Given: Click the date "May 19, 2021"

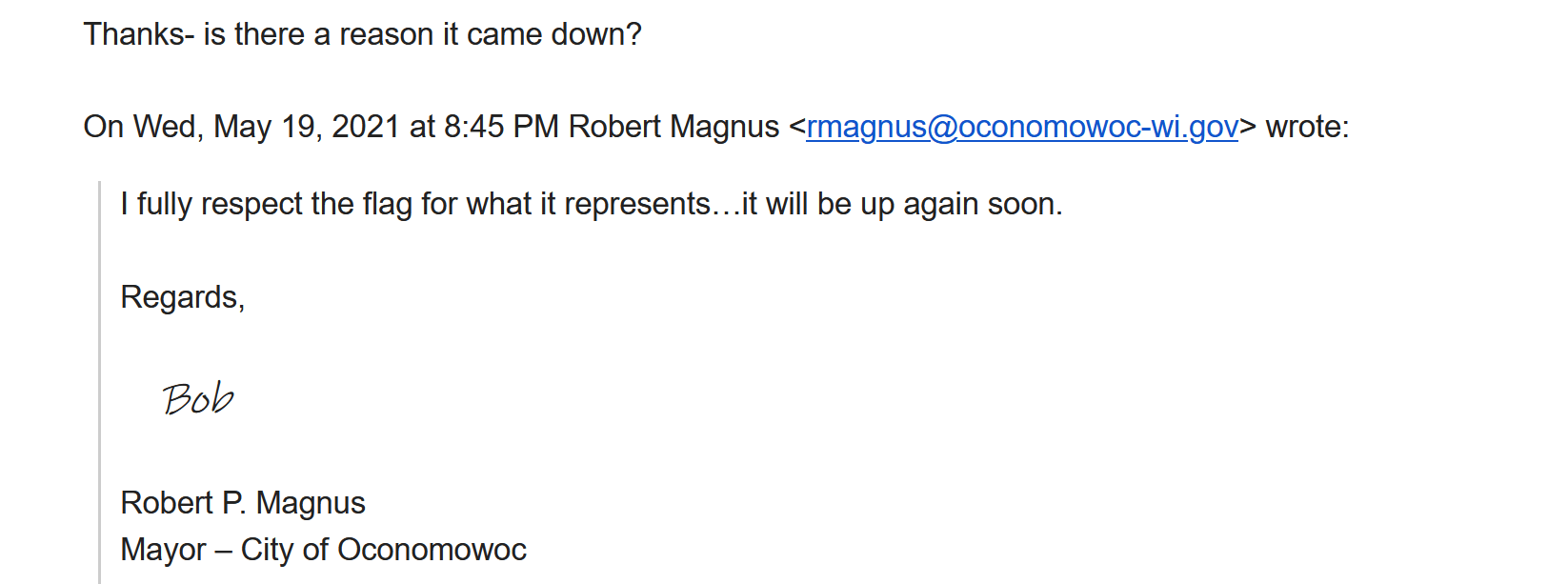Looking at the screenshot, I should pyautogui.click(x=306, y=127).
